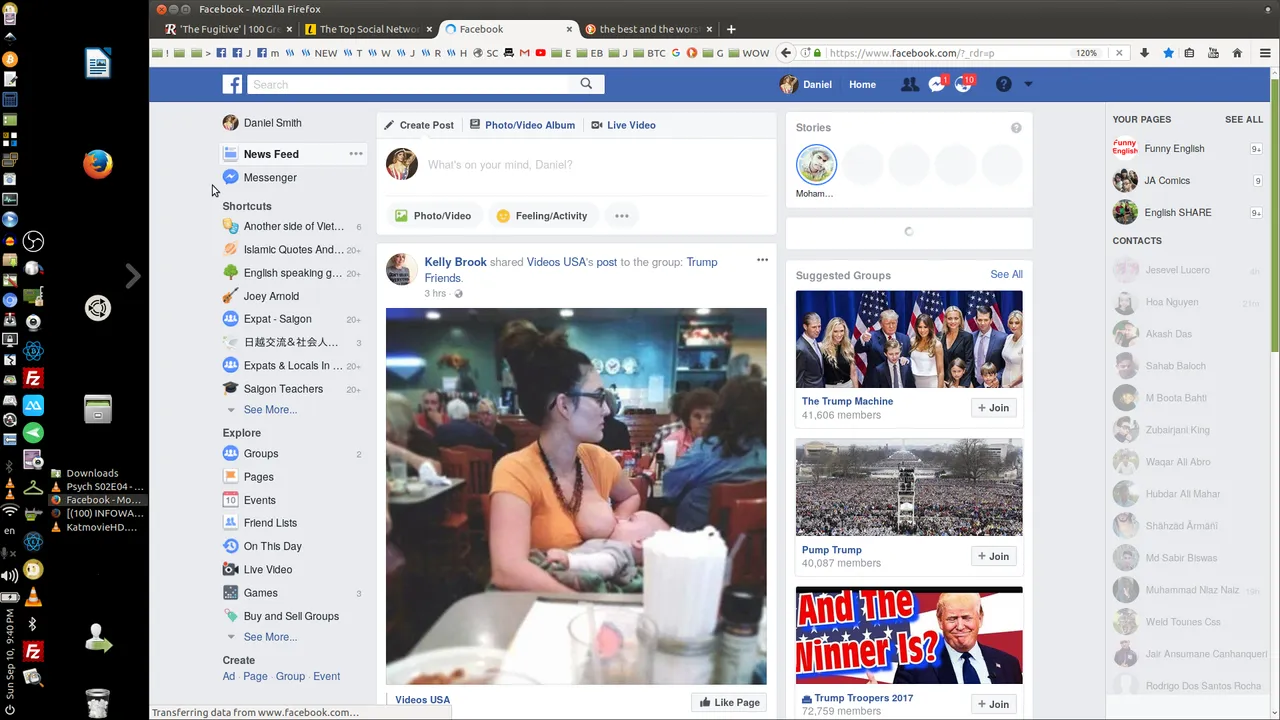Image resolution: width=1280 pixels, height=720 pixels.
Task: Switch to 'The Fugitive' tab
Action: [227, 29]
